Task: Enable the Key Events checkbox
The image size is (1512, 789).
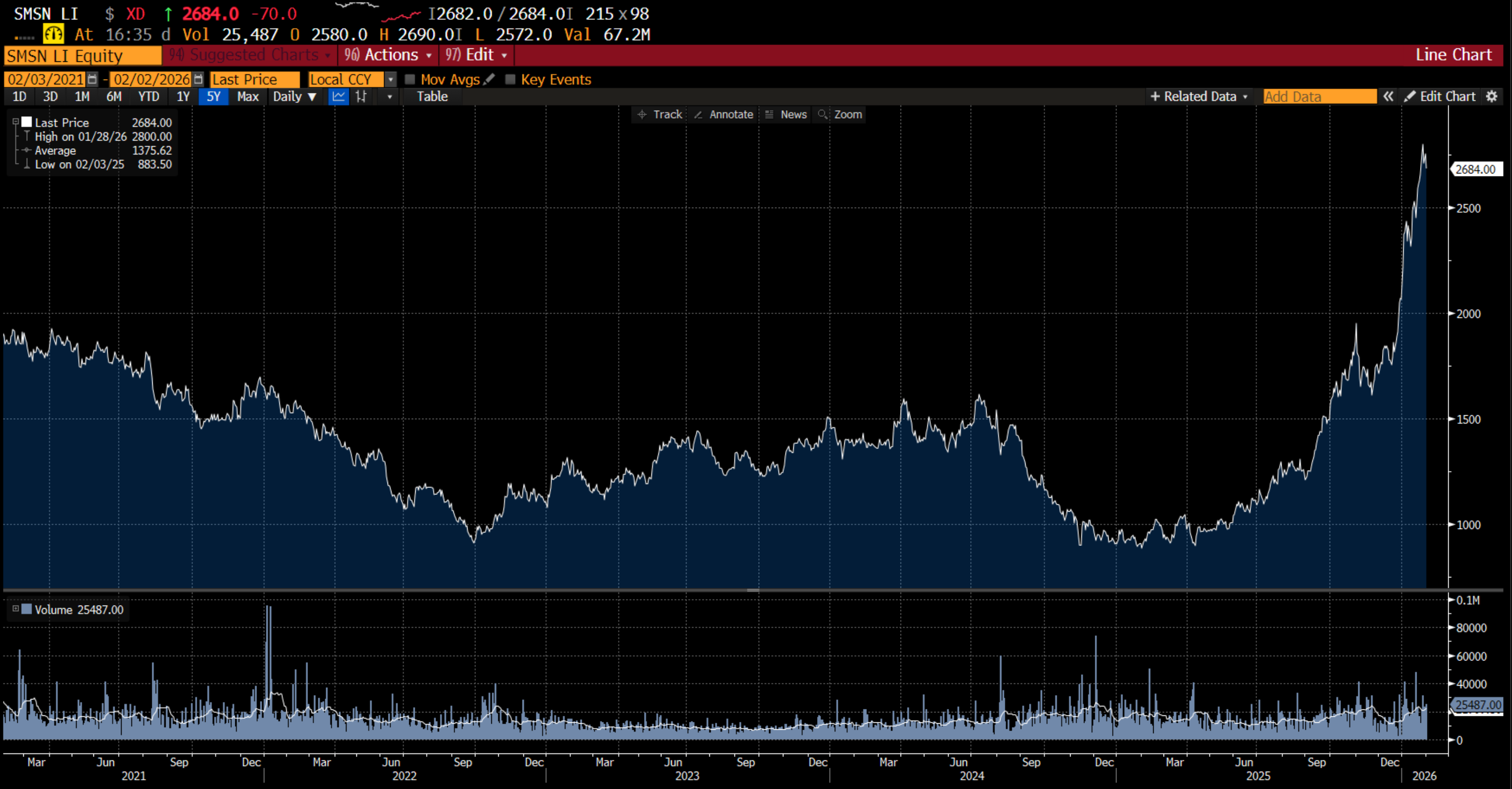Action: [510, 79]
